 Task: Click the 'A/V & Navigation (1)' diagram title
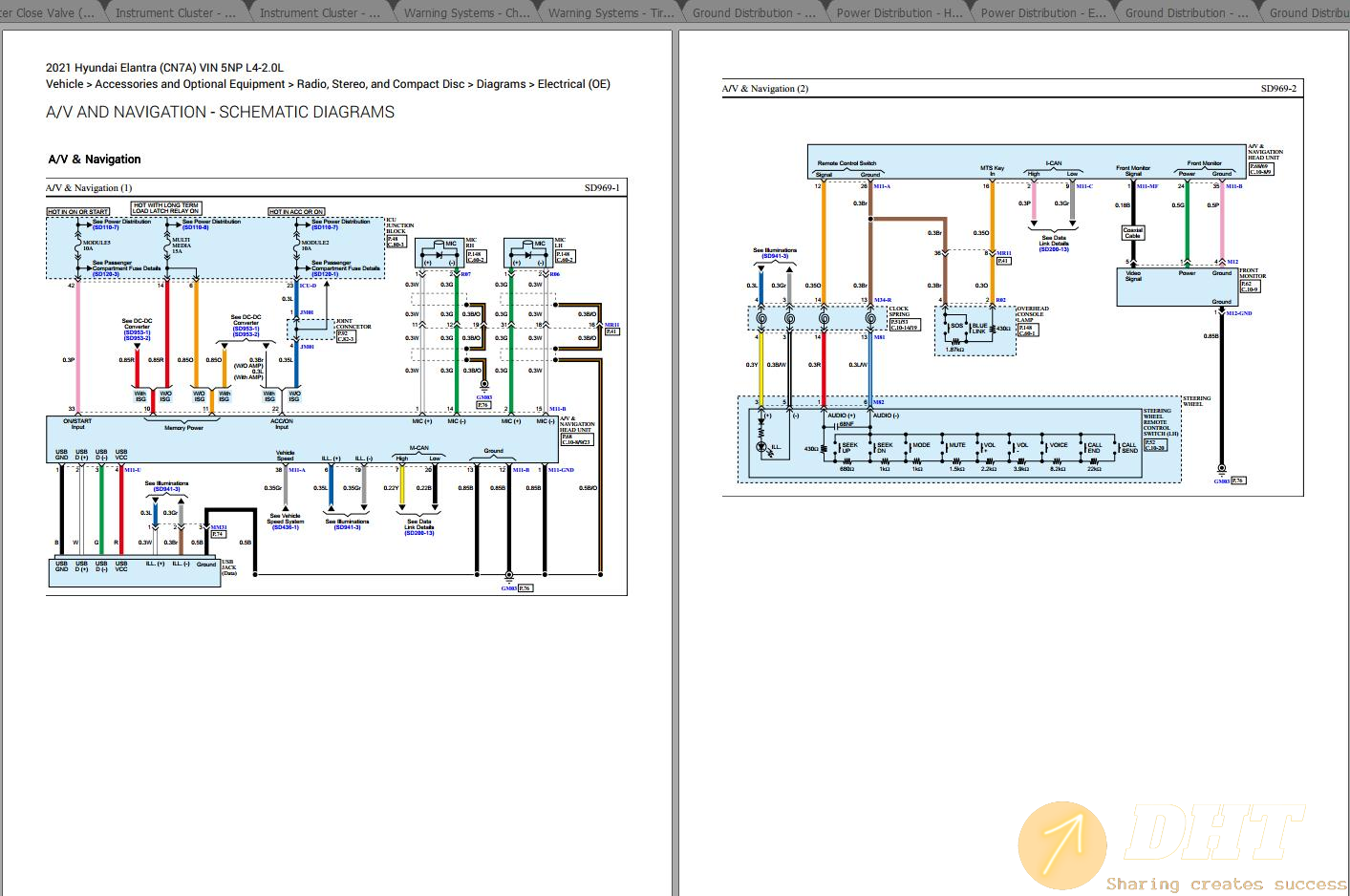(90, 188)
